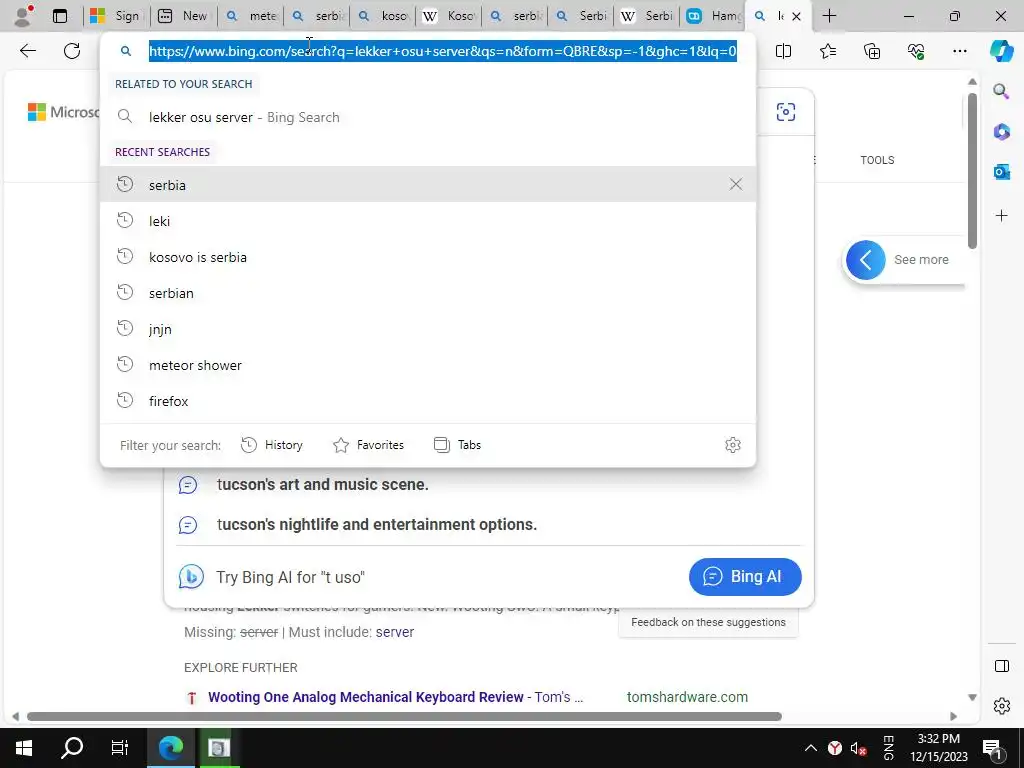The image size is (1024, 768).
Task: Click the blue See more arrow button
Action: pyautogui.click(x=866, y=260)
